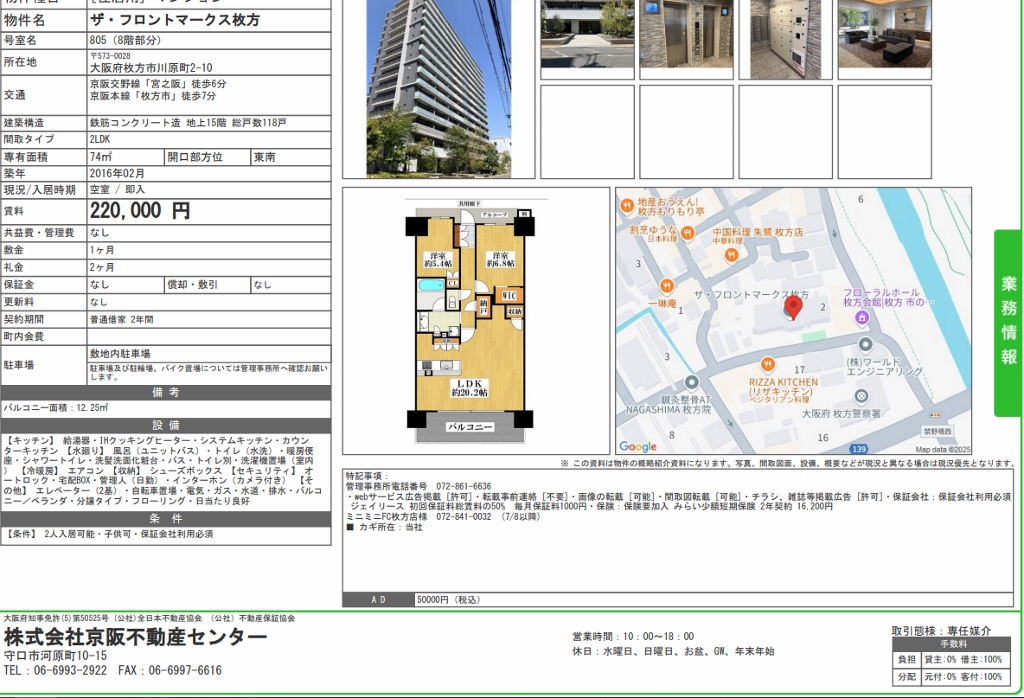This screenshot has height=698, width=1024.
Task: Click the 設備 section header
Action: coord(166,425)
